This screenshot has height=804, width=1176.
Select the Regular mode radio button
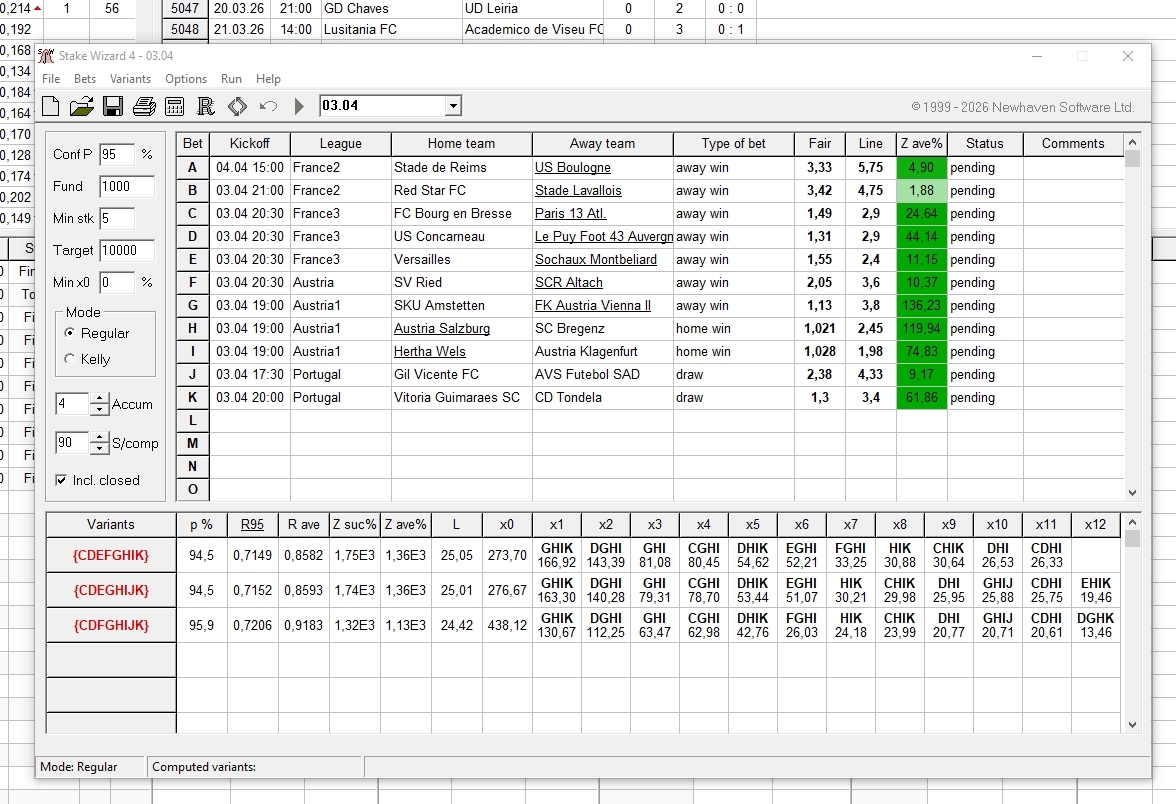70,333
